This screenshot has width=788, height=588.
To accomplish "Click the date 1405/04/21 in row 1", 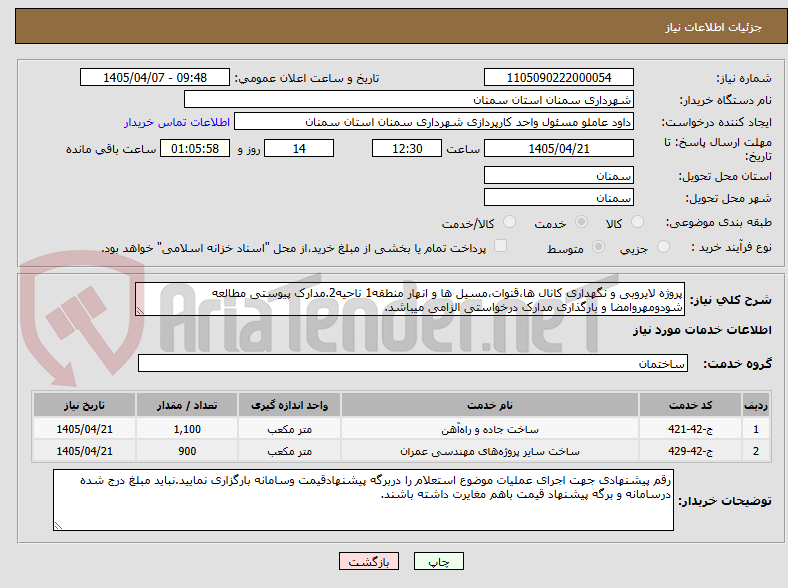I will click(x=84, y=429).
